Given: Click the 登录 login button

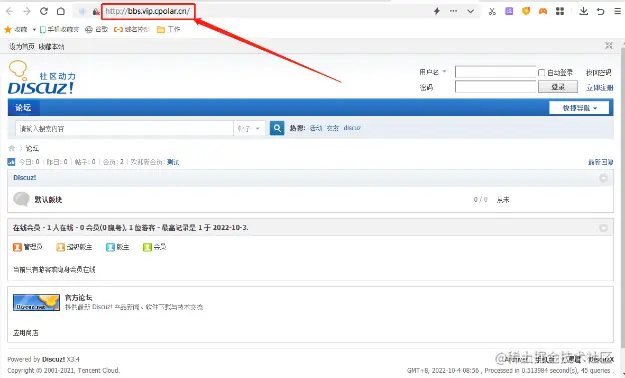Looking at the screenshot, I should click(x=558, y=87).
